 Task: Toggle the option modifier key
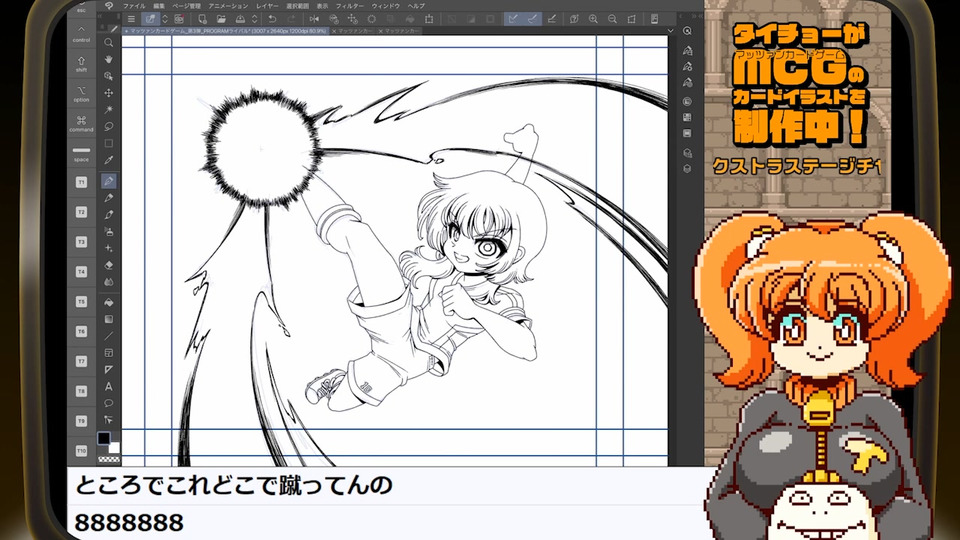[x=81, y=94]
